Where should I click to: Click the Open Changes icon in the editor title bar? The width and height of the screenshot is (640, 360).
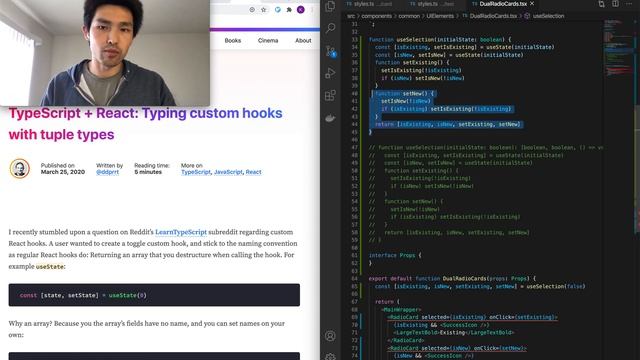tap(601, 4)
